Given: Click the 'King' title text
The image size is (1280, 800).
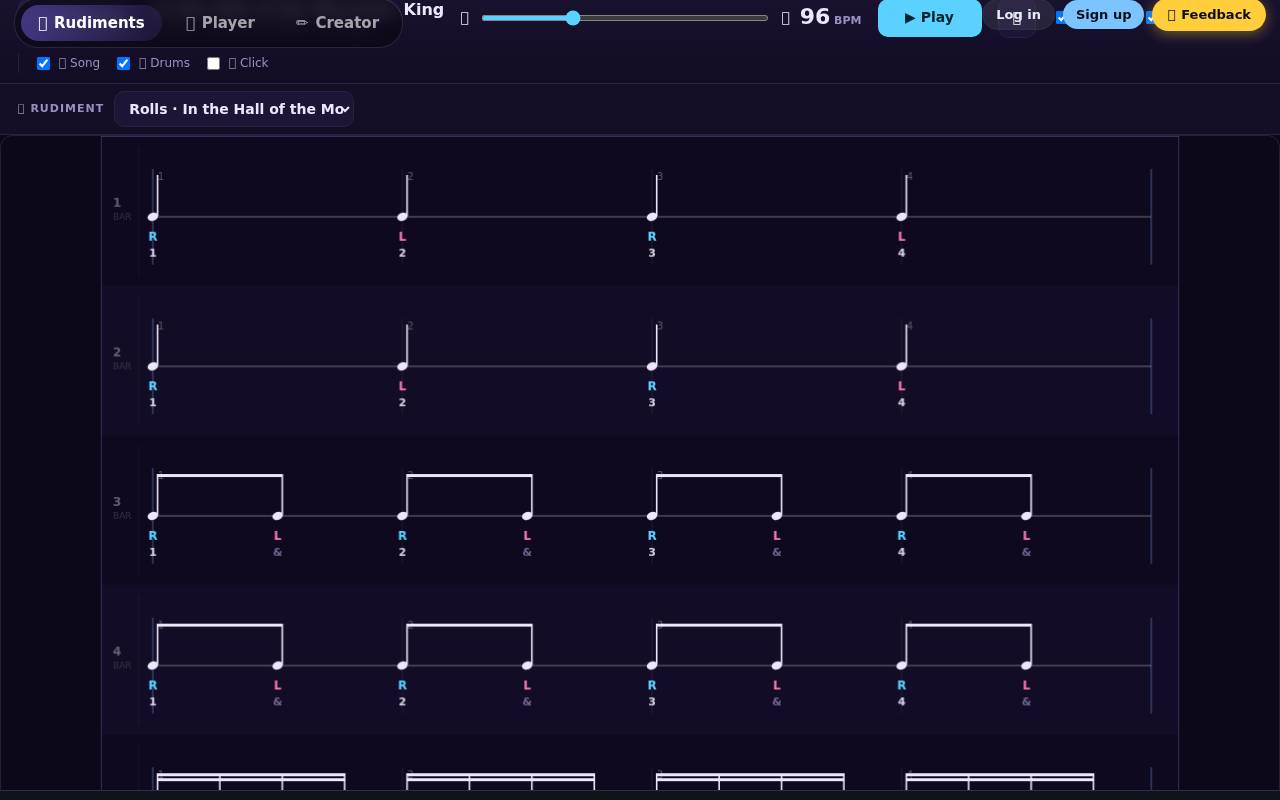Looking at the screenshot, I should [x=424, y=10].
